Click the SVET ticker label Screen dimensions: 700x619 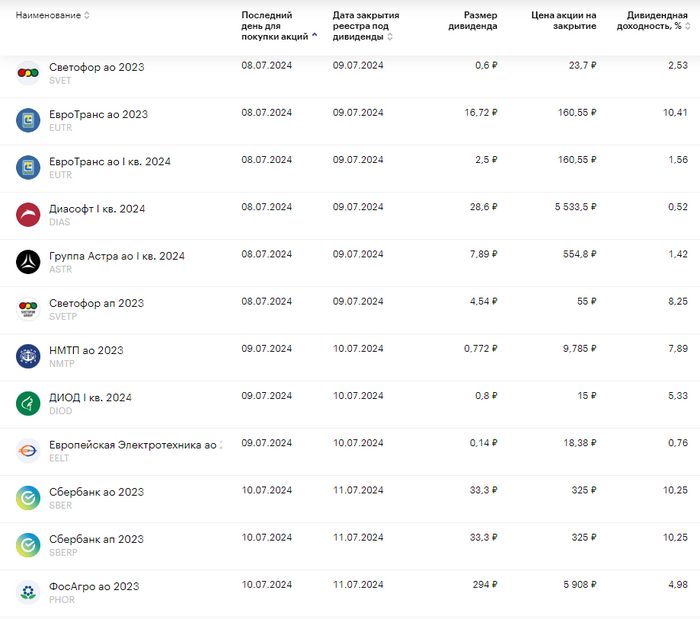point(60,81)
